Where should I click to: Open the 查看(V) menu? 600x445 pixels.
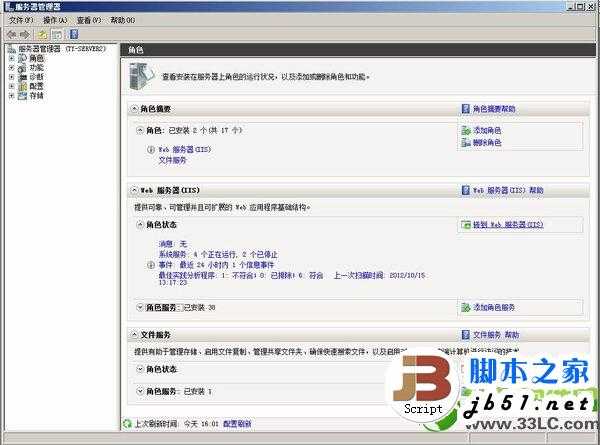click(89, 20)
